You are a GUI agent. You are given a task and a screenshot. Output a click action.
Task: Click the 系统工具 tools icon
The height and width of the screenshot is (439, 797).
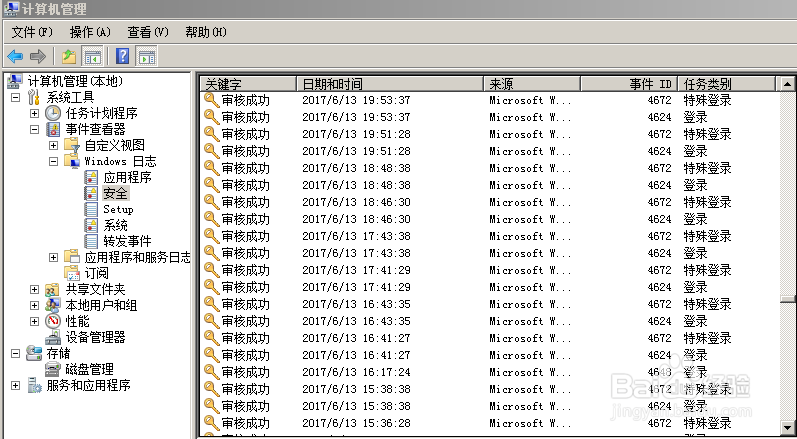coord(34,97)
